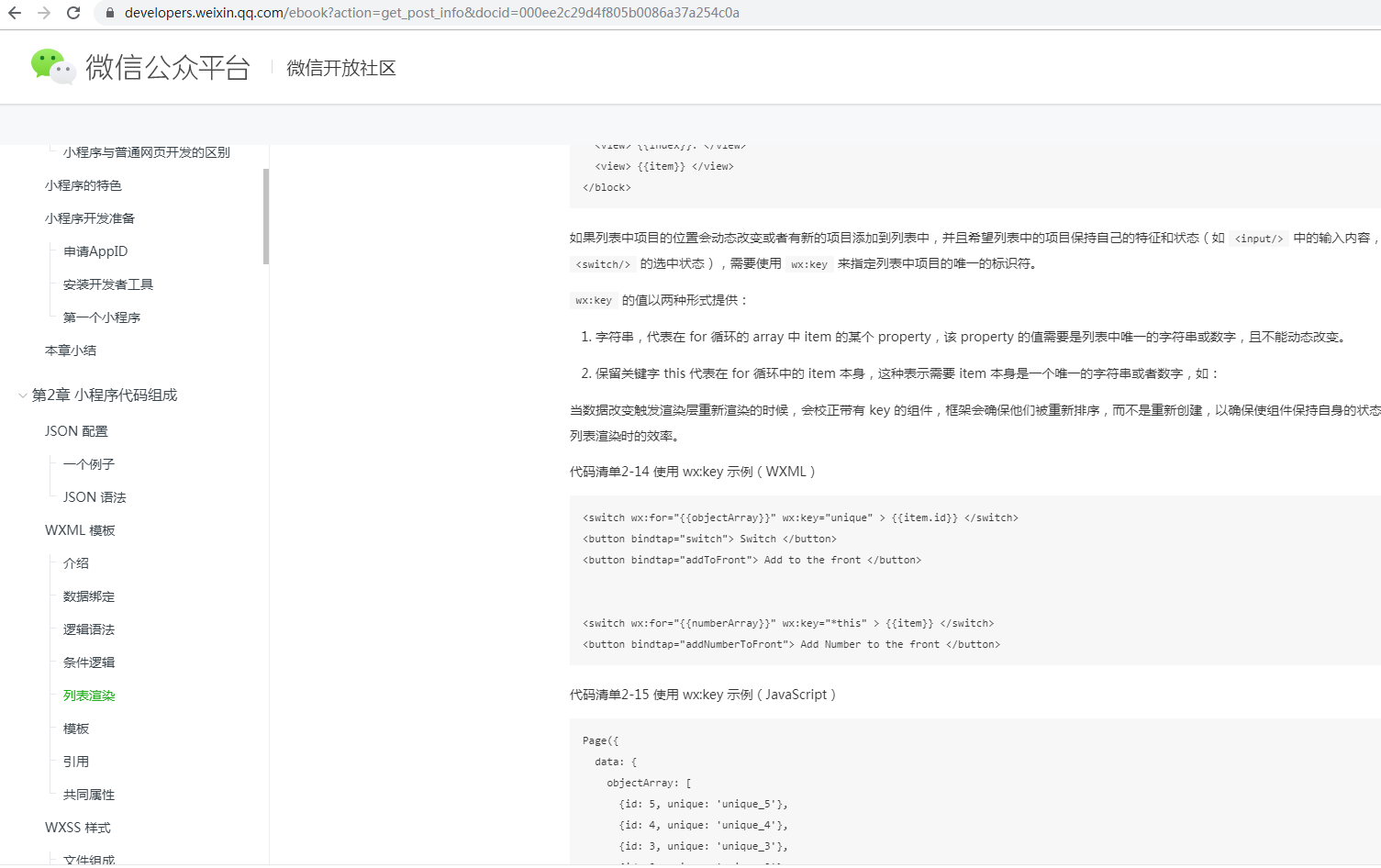Viewport: 1381px width, 868px height.
Task: Click the browser back arrow
Action: pyautogui.click(x=16, y=14)
